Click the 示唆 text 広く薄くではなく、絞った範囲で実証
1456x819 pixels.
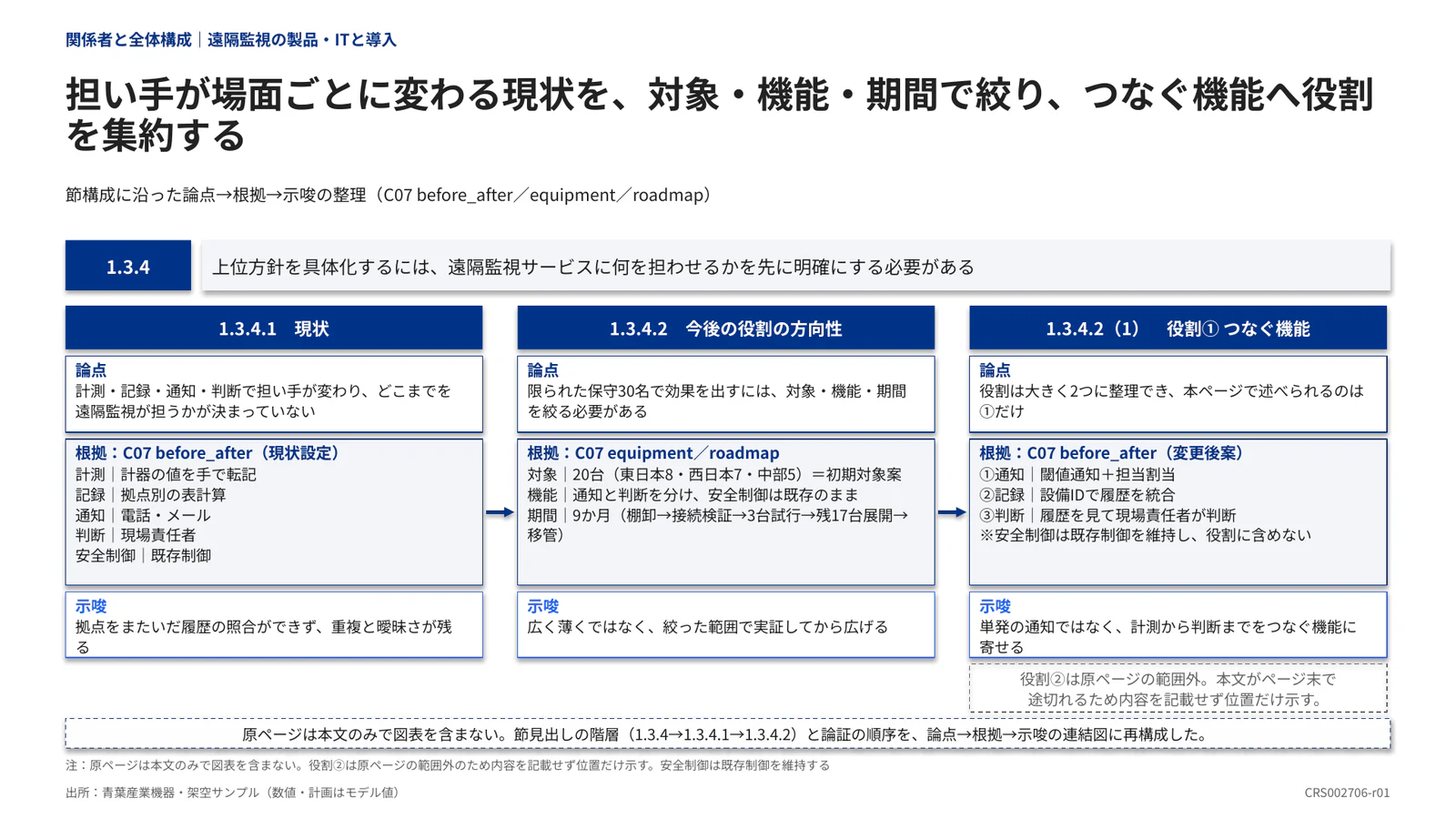coord(708,627)
